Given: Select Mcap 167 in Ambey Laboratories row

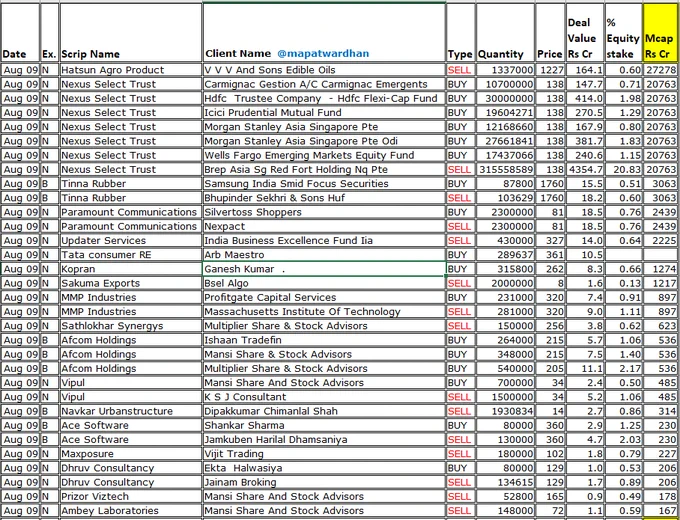Looking at the screenshot, I should click(x=660, y=511).
